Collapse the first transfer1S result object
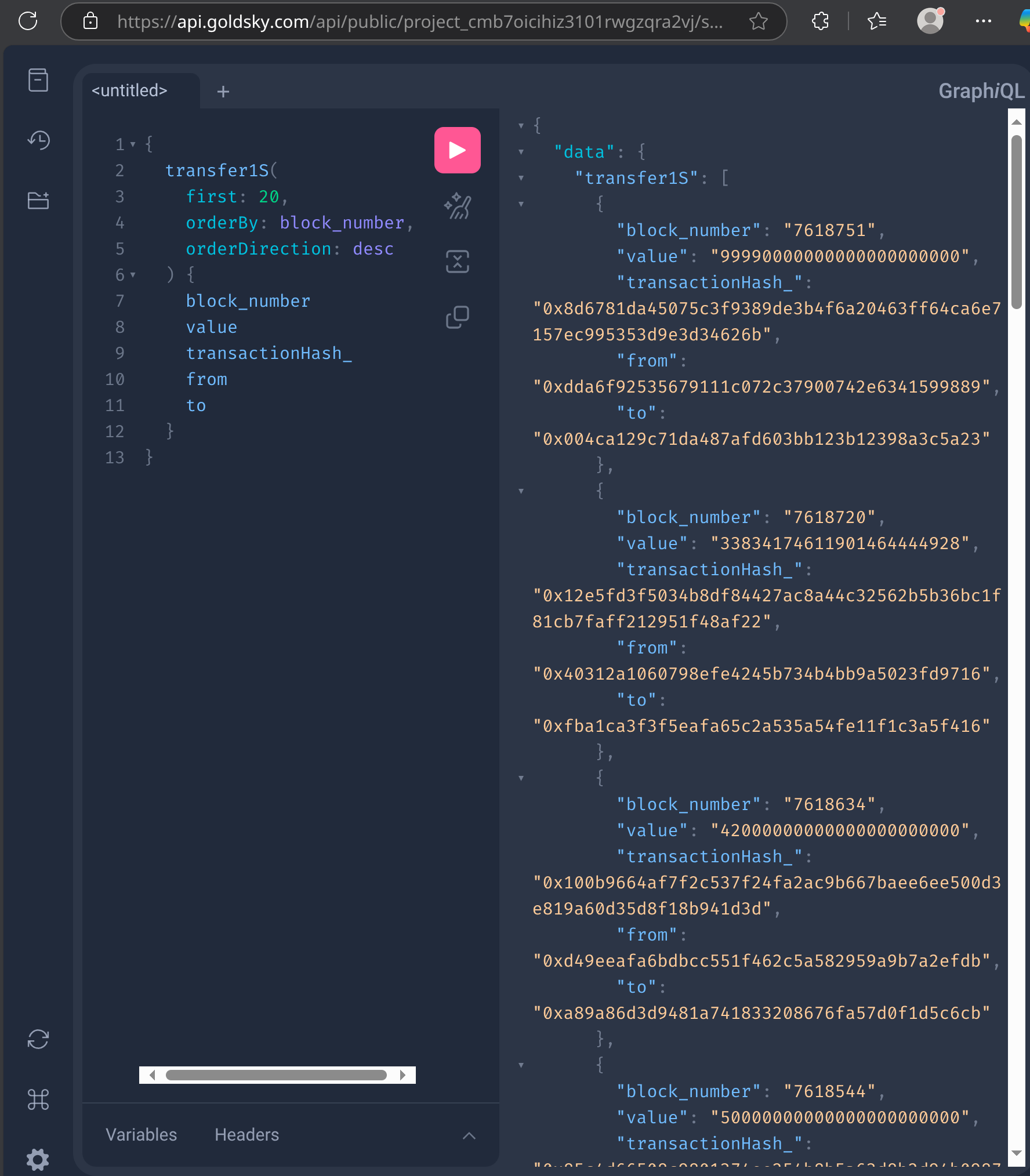The image size is (1030, 1176). click(521, 204)
